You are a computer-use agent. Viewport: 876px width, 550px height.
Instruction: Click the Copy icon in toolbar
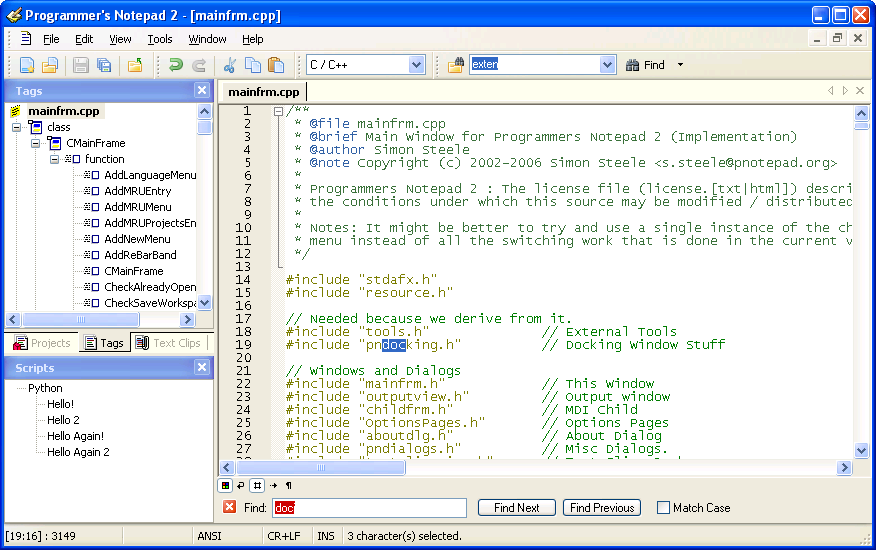pyautogui.click(x=253, y=65)
